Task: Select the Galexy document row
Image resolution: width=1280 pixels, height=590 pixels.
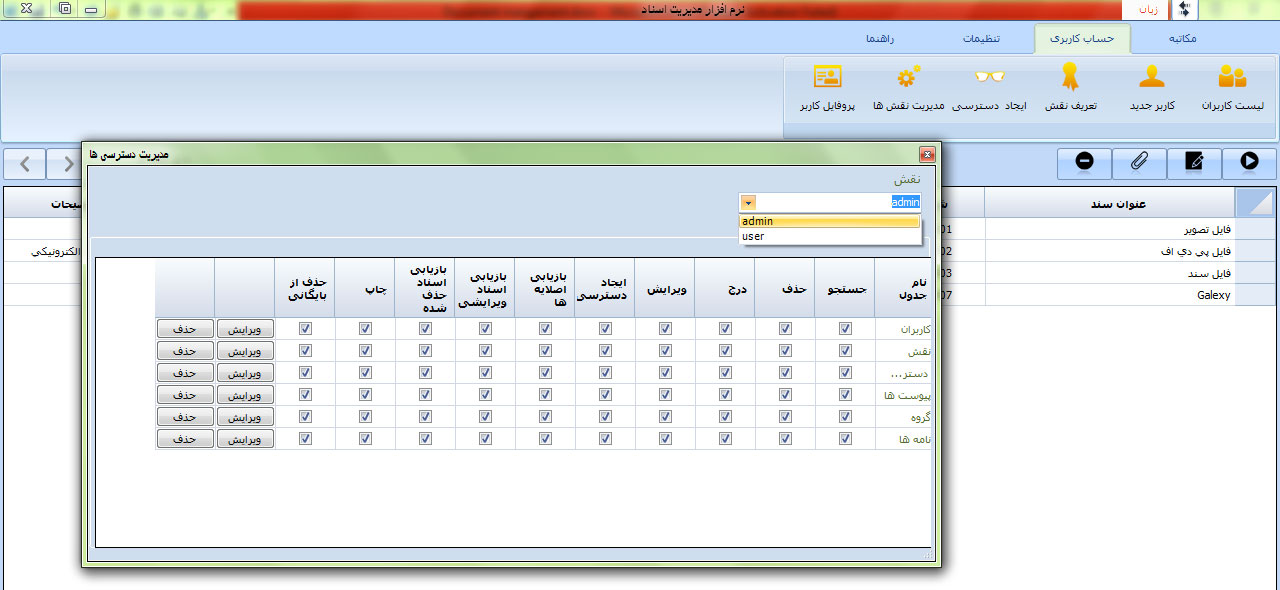Action: tap(1108, 295)
